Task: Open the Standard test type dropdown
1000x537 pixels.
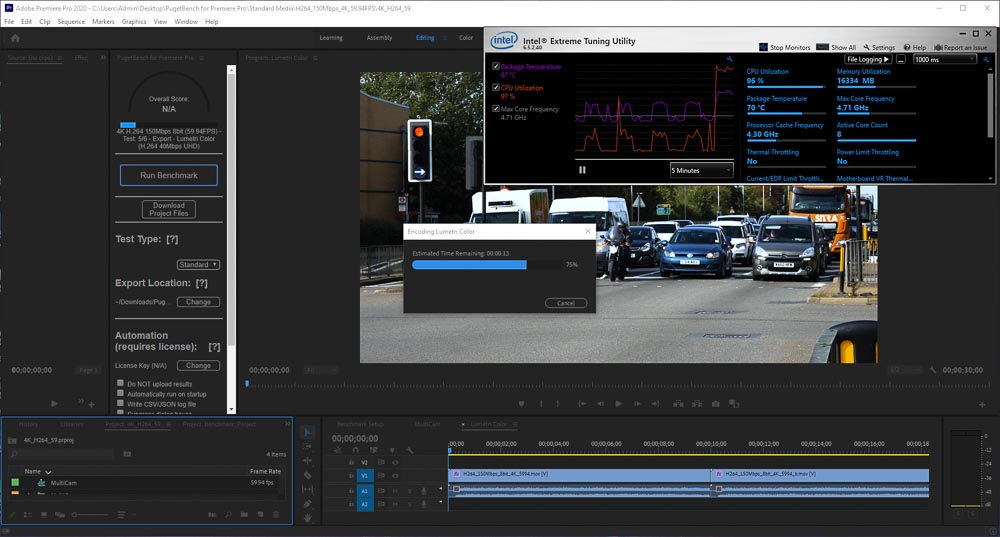Action: point(198,265)
